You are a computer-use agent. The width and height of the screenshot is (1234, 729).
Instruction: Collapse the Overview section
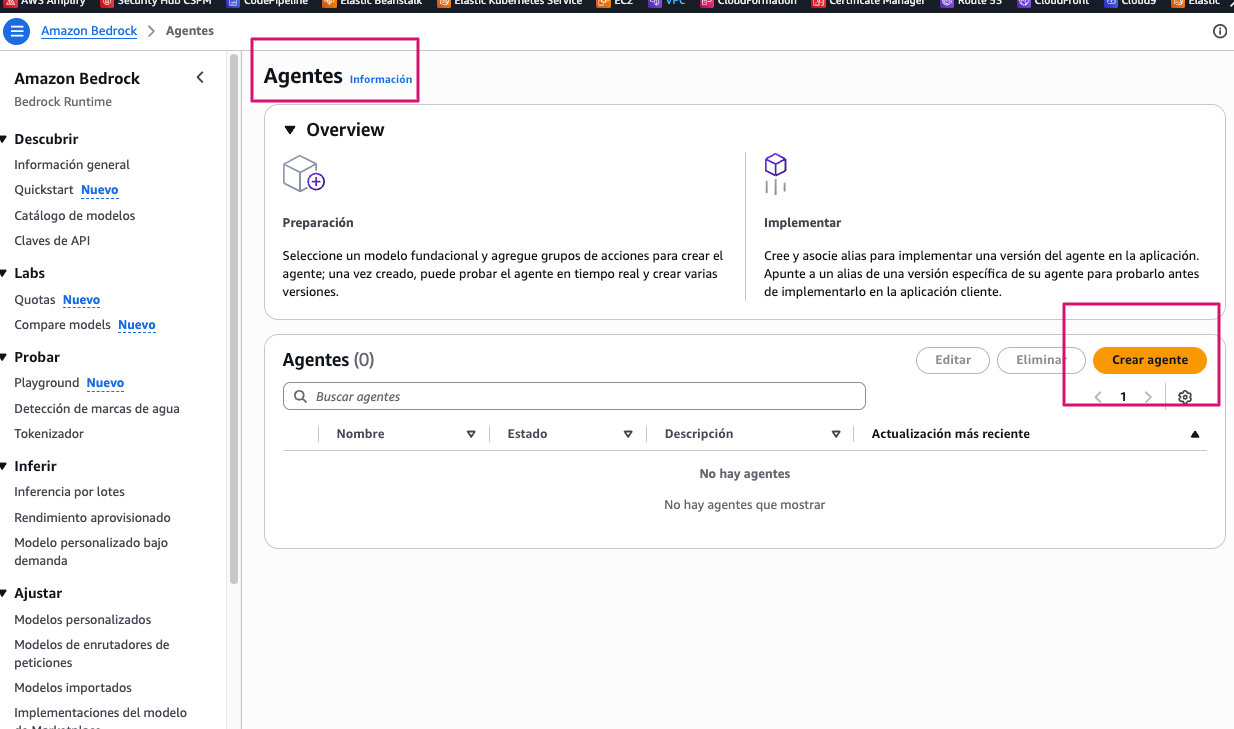(290, 130)
